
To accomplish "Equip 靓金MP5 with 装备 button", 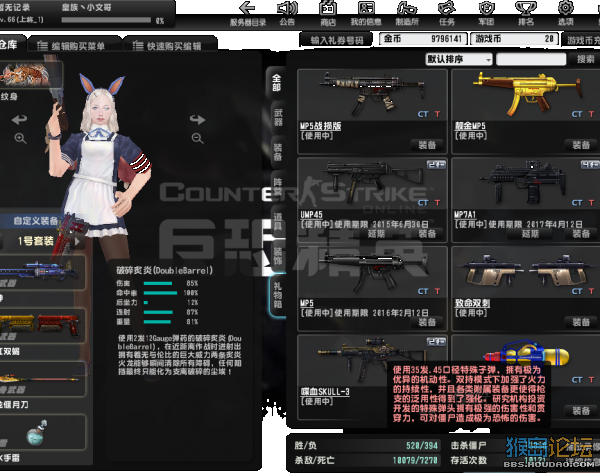I will [x=581, y=145].
